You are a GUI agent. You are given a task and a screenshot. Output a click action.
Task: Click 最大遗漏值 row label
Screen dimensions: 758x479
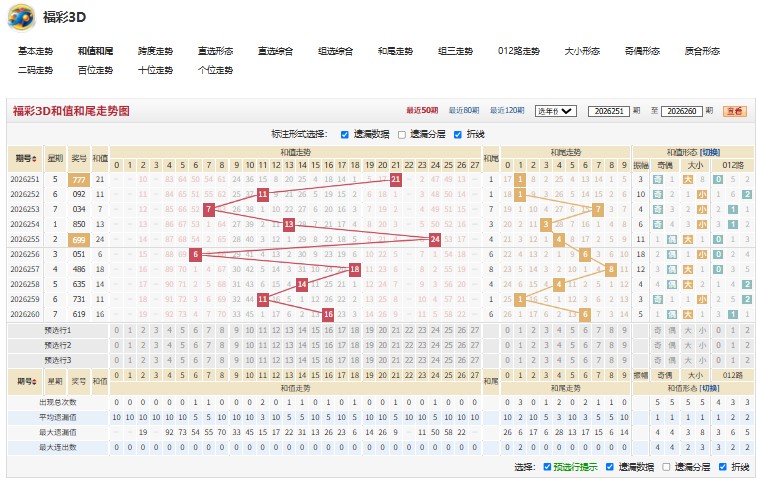[x=58, y=432]
